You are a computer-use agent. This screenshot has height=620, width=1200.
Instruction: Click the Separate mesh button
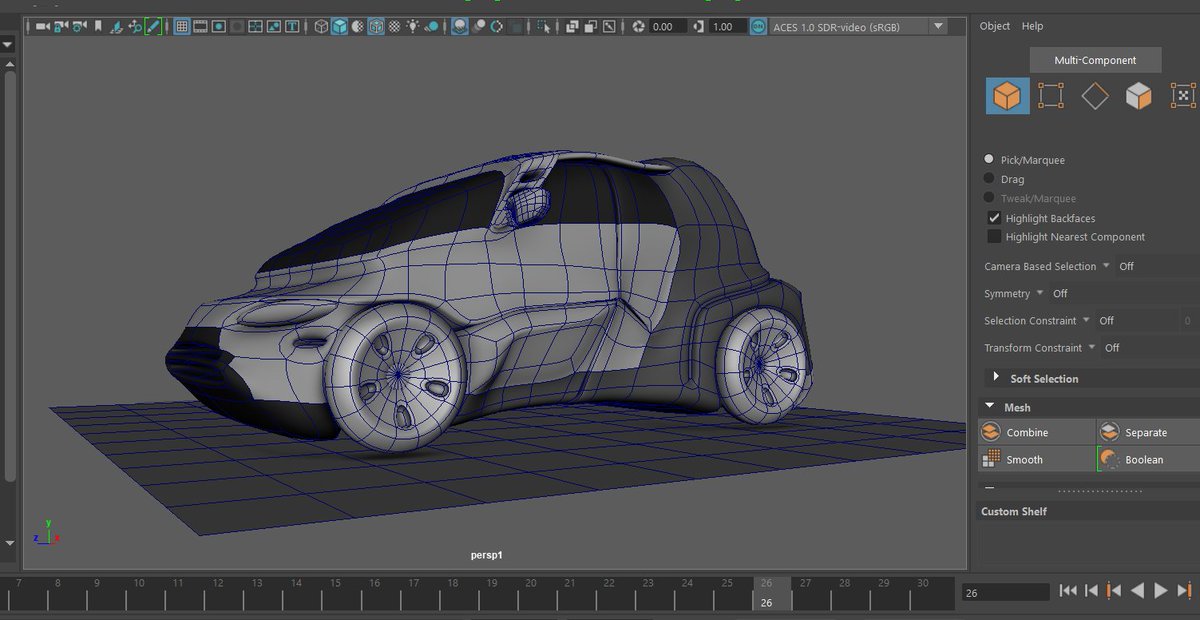[1148, 432]
